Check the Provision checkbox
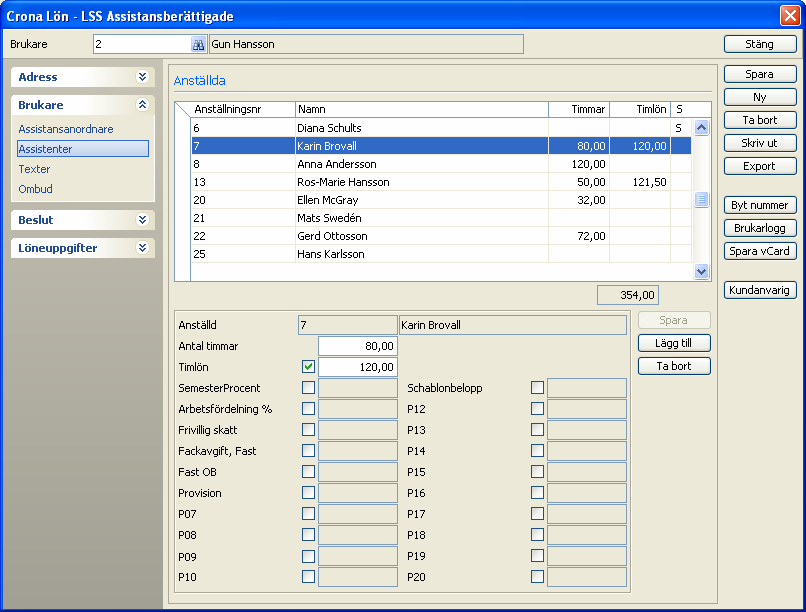This screenshot has width=806, height=612. [308, 493]
